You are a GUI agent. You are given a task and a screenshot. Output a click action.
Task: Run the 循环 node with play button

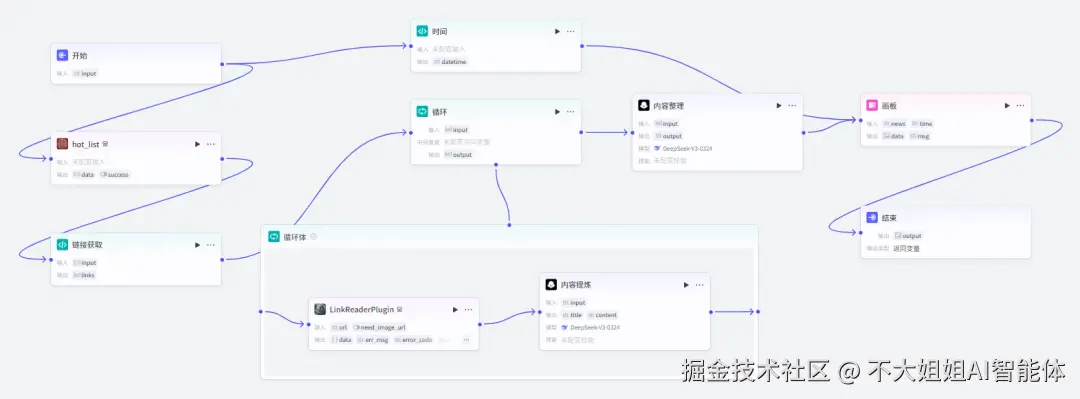(557, 111)
